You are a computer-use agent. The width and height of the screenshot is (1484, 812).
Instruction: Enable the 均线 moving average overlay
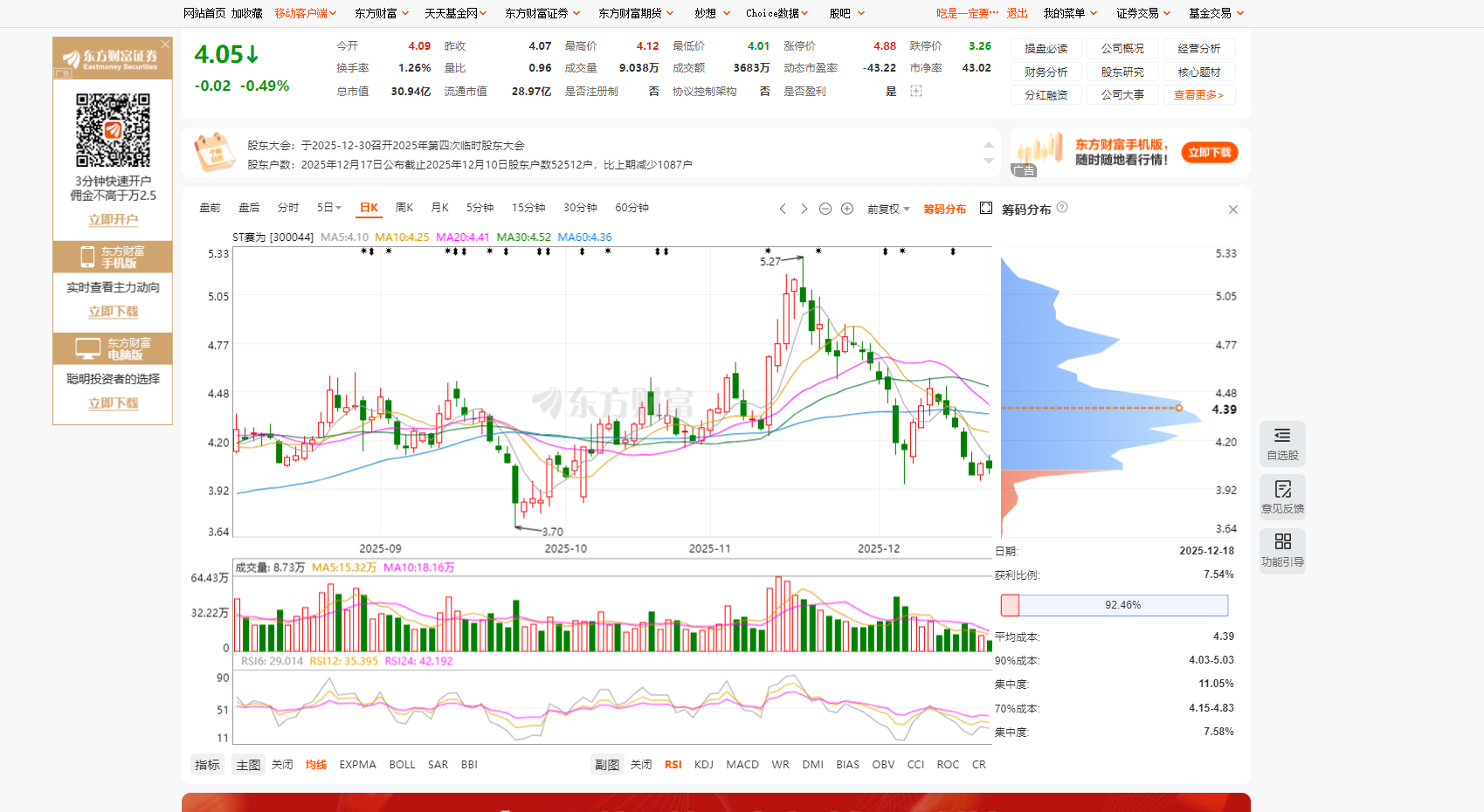coord(316,765)
